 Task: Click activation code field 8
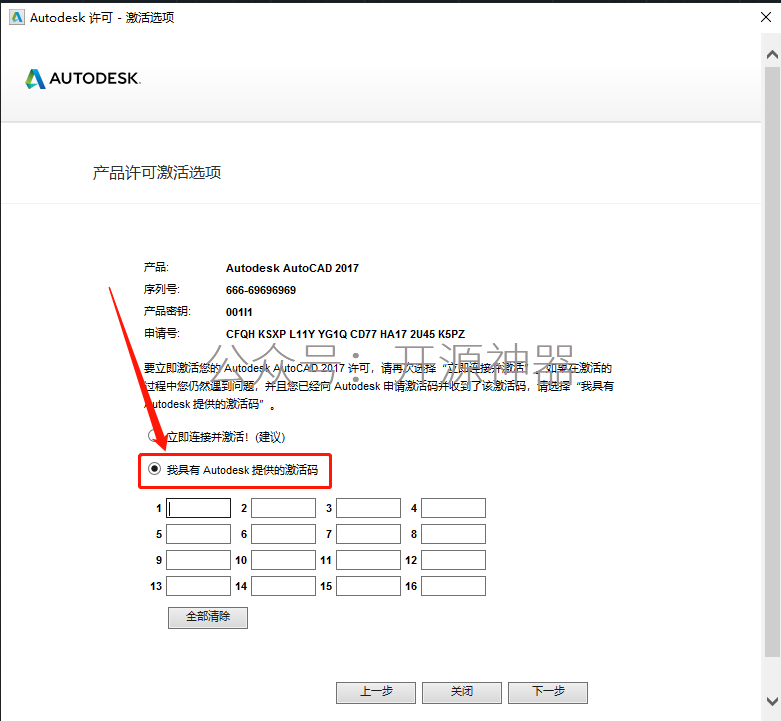coord(453,534)
